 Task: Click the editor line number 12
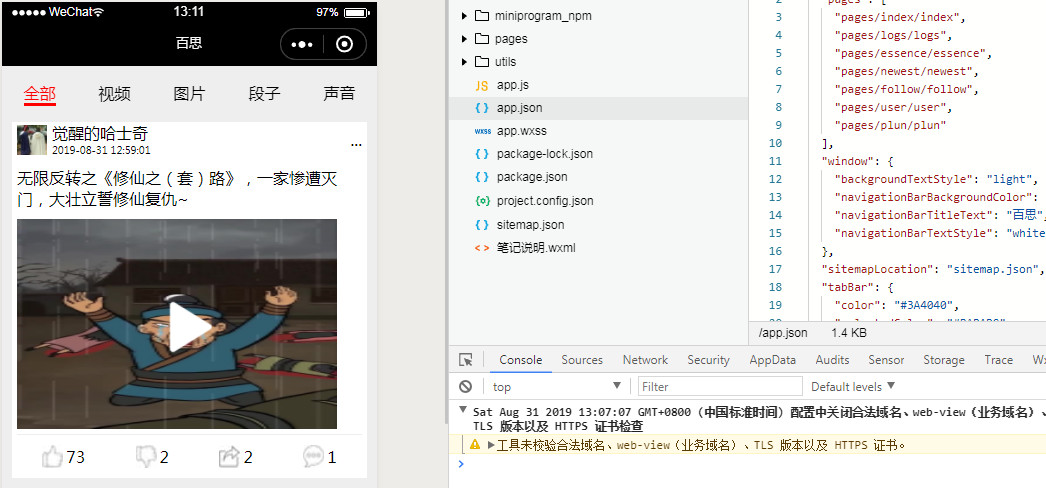774,179
